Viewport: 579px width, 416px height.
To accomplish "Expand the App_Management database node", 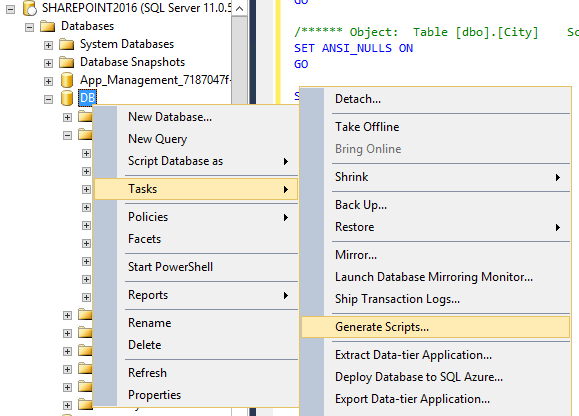I will (48, 81).
